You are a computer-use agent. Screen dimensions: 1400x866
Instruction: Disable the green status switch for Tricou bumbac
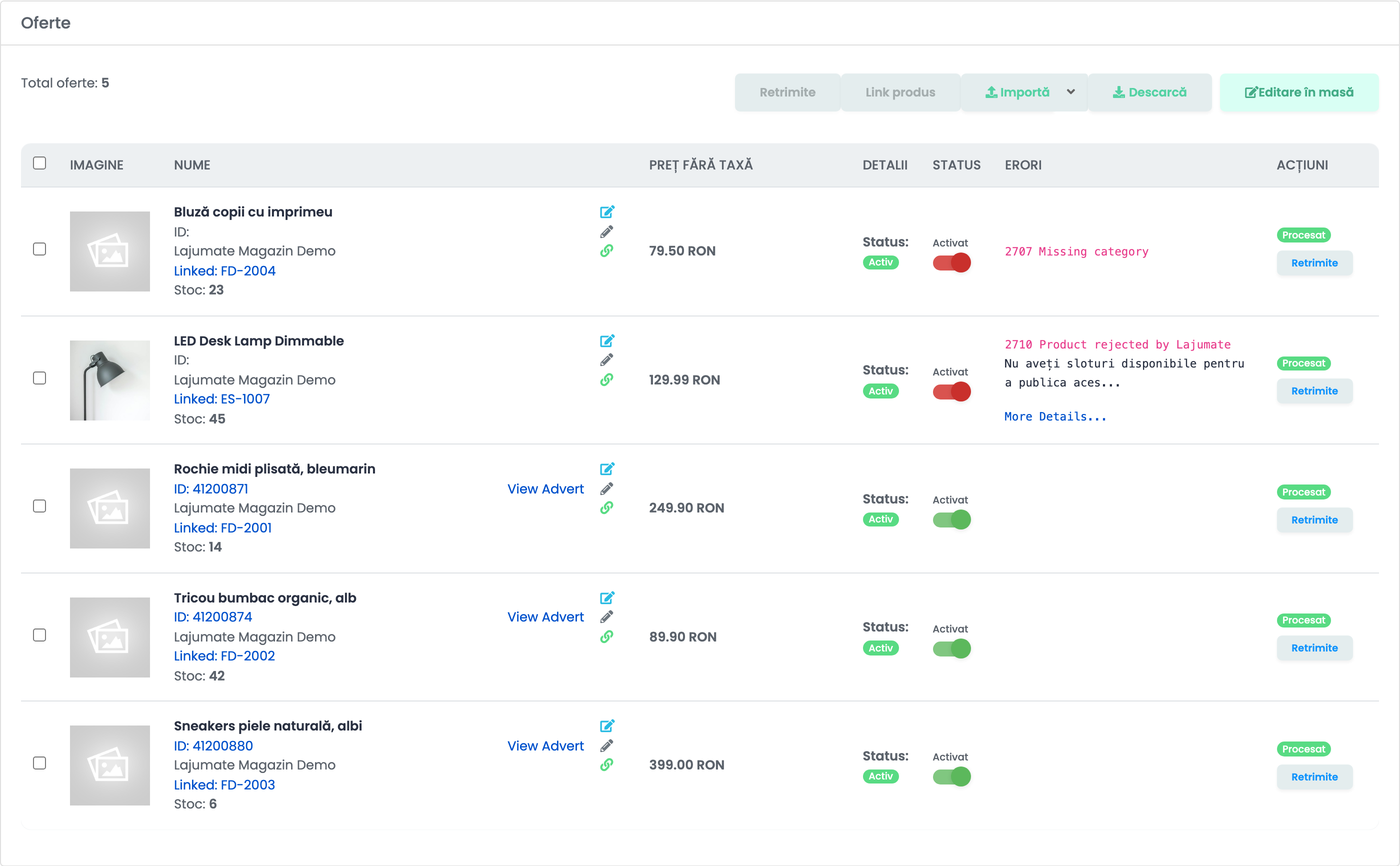pos(951,649)
